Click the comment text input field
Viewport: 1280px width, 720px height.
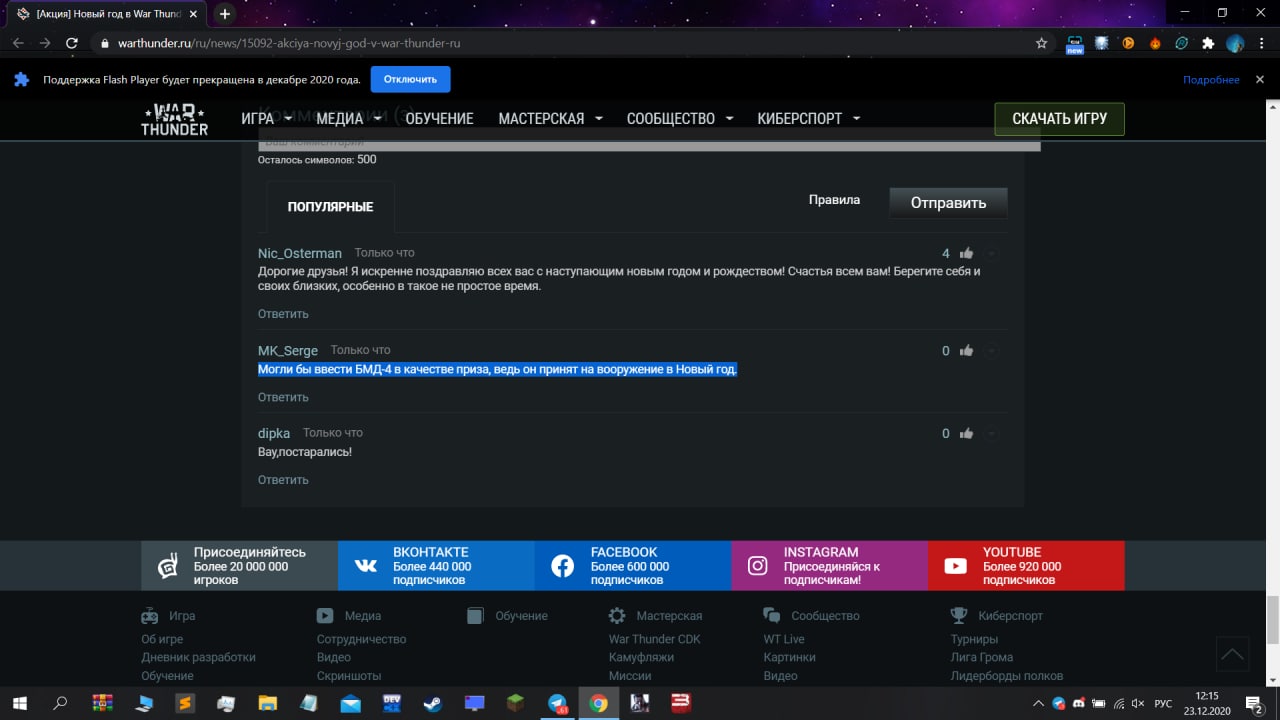(649, 142)
